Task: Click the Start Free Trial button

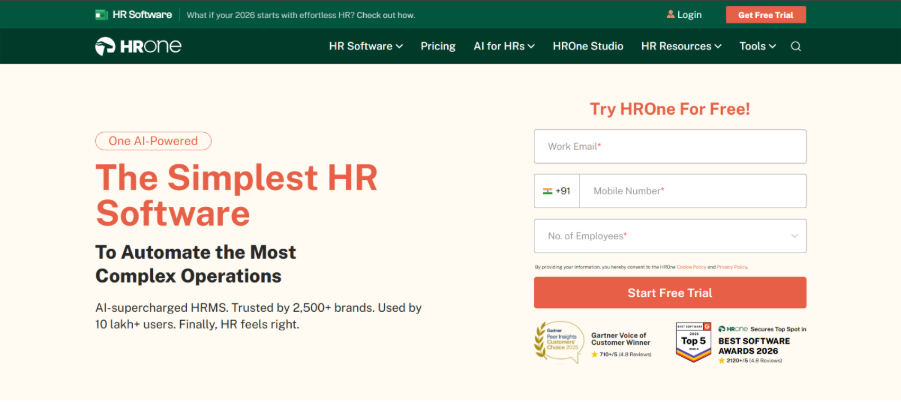Action: pos(670,293)
